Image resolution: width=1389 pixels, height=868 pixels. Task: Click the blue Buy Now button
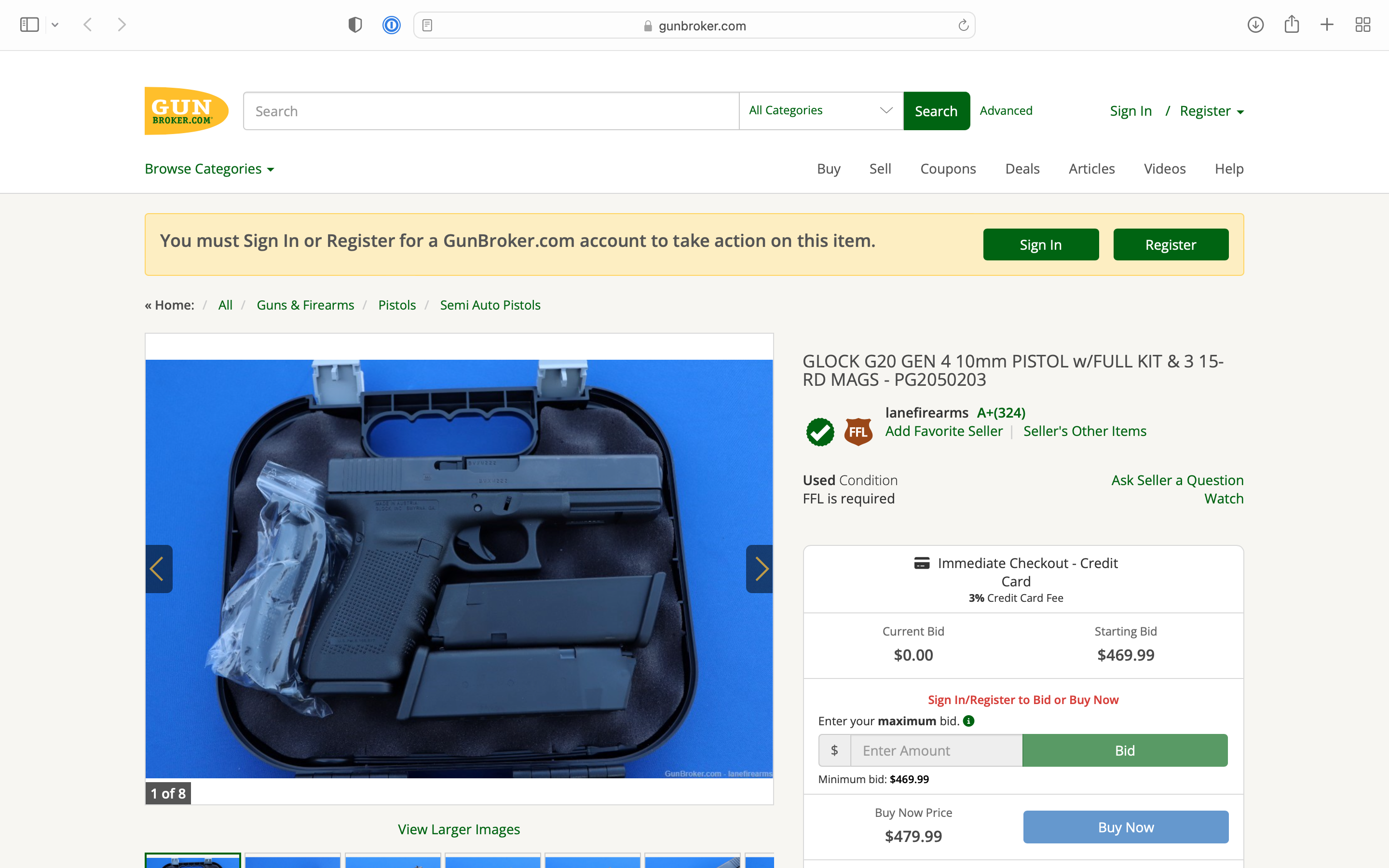[1126, 827]
